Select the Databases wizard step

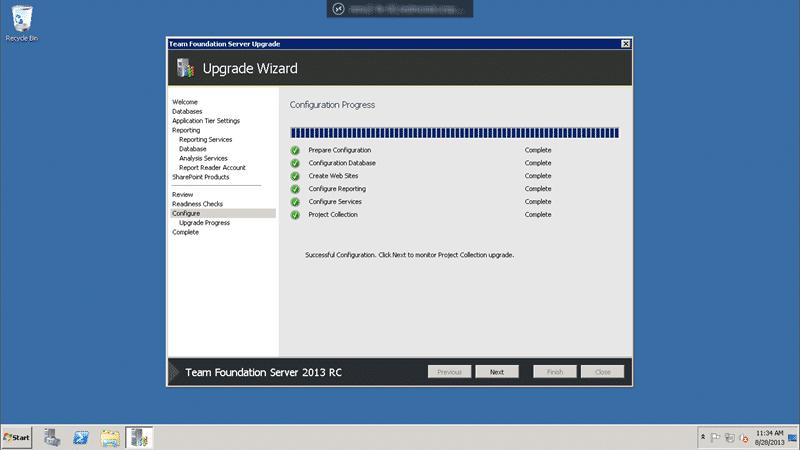coord(187,111)
